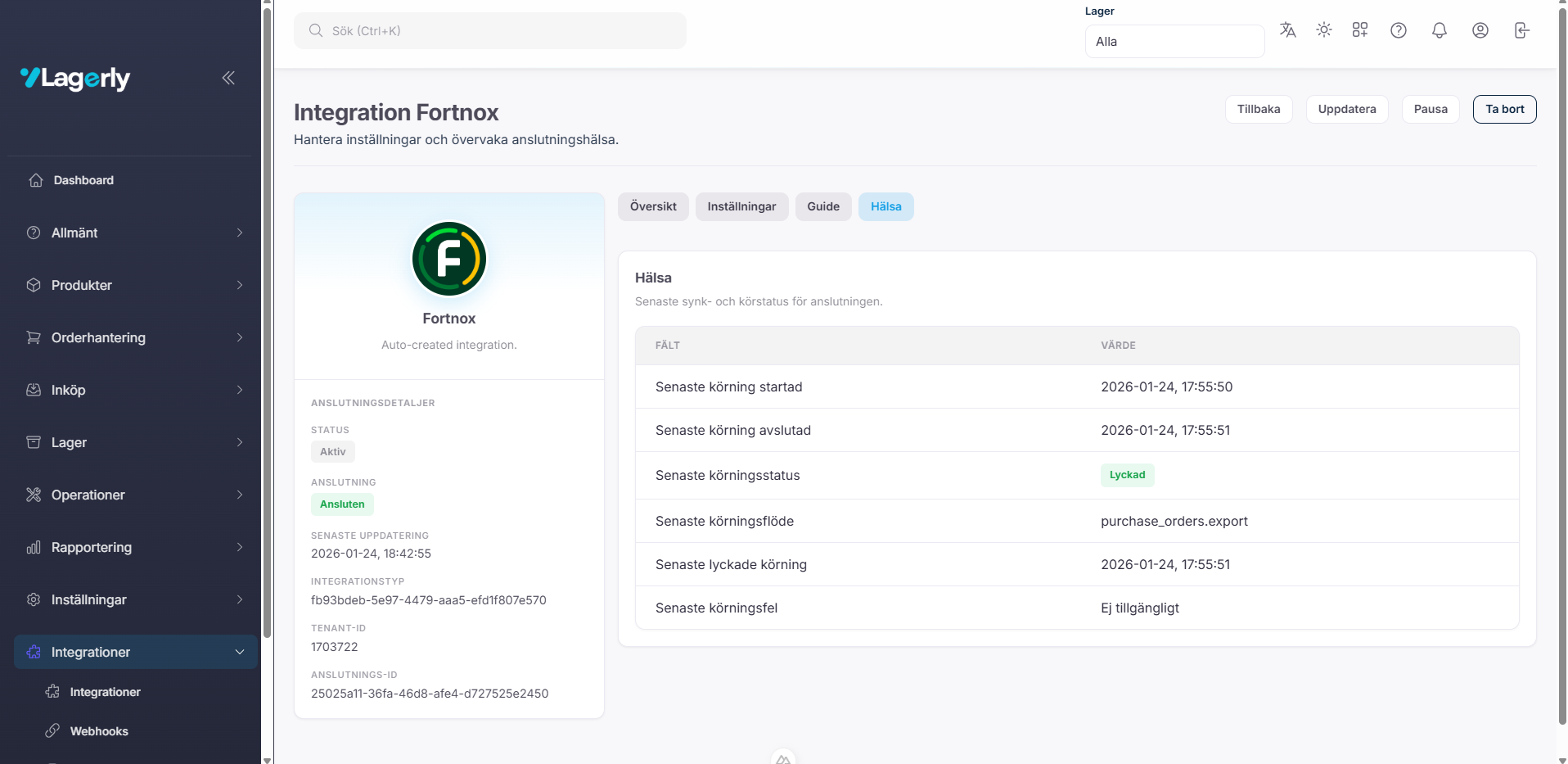Viewport: 1568px width, 764px height.
Task: Open the user account icon
Action: (x=1480, y=30)
